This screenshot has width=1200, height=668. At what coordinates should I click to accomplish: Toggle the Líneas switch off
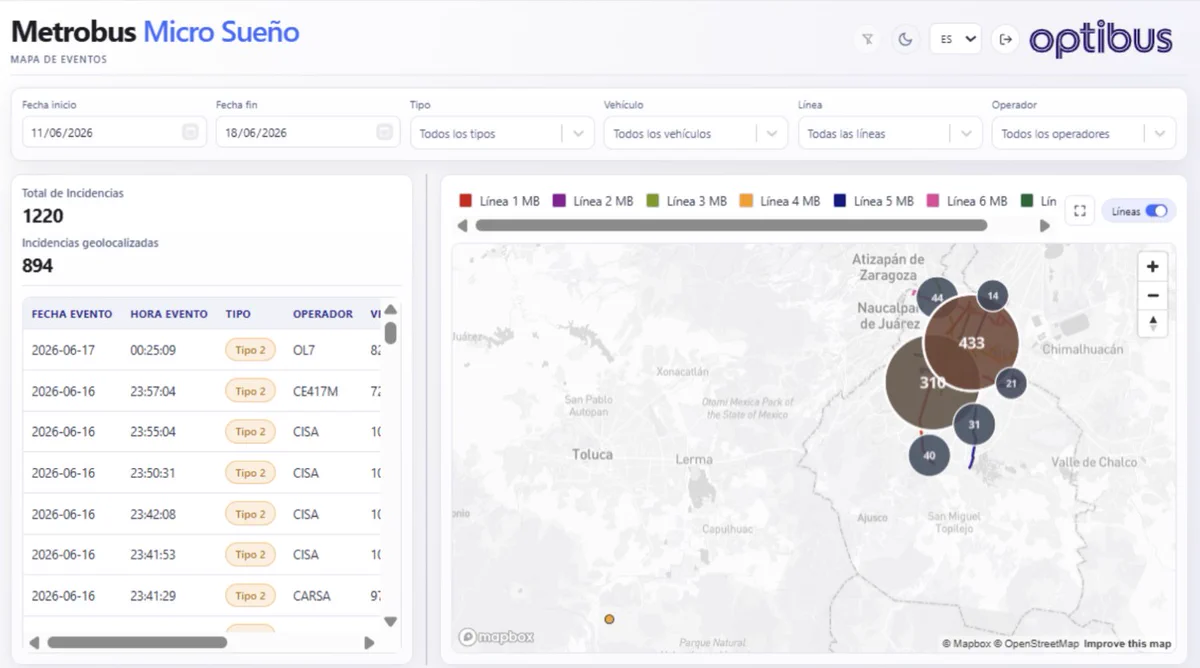point(1155,211)
